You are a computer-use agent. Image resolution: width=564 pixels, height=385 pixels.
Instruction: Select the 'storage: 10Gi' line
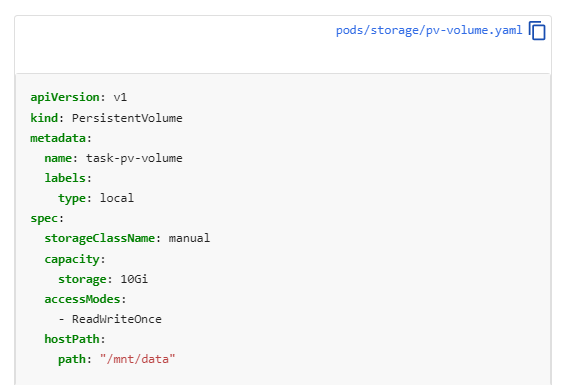(103, 279)
